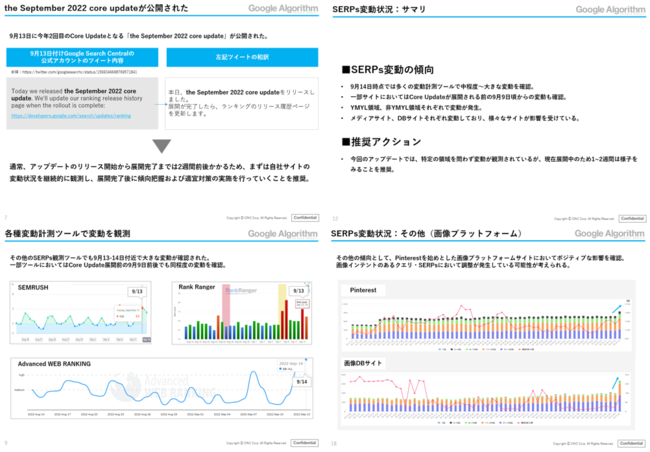Click Google Algorithm label on the tools slide
The width and height of the screenshot is (650, 452).
(283, 234)
